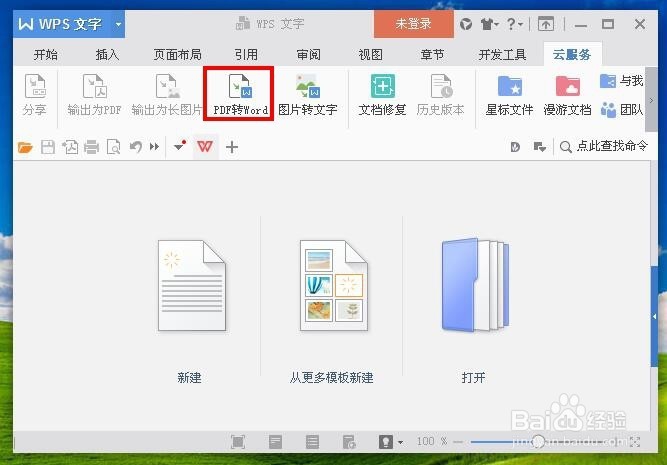This screenshot has height=465, width=667.
Task: Open the 页面布局 tab
Action: pos(177,54)
